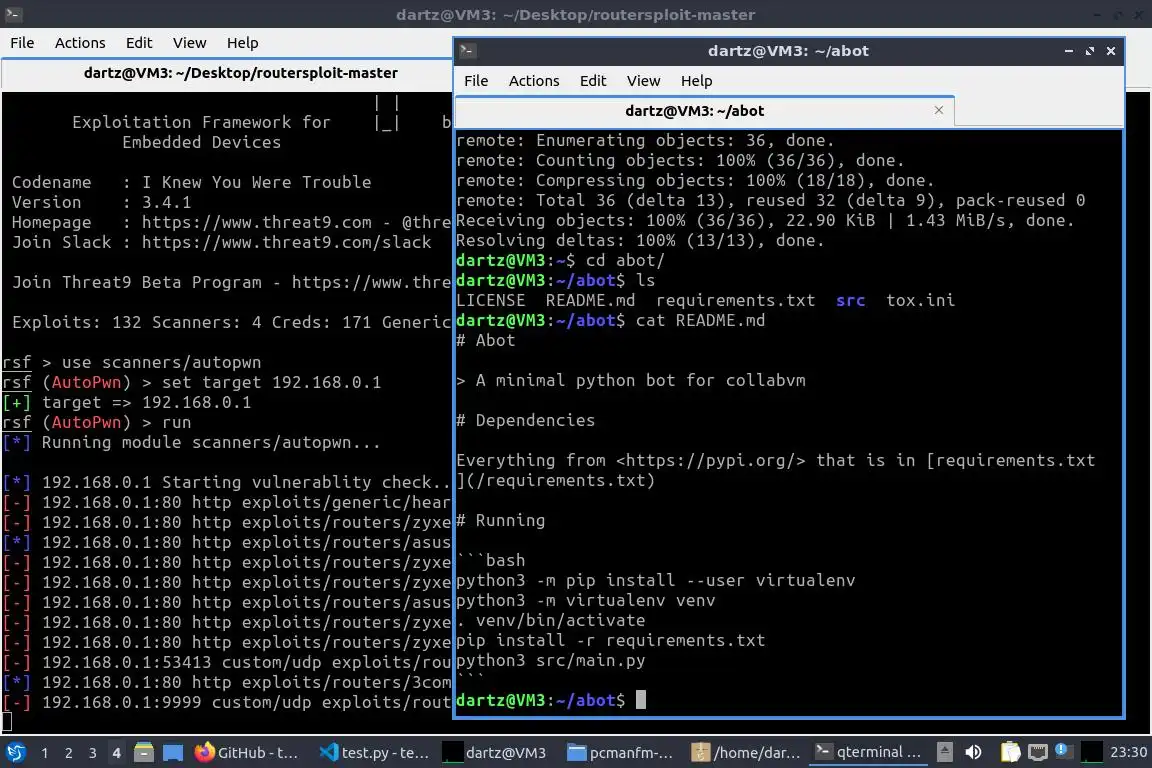This screenshot has height=768, width=1152.
Task: Open View menu in abot terminal window
Action: click(644, 81)
